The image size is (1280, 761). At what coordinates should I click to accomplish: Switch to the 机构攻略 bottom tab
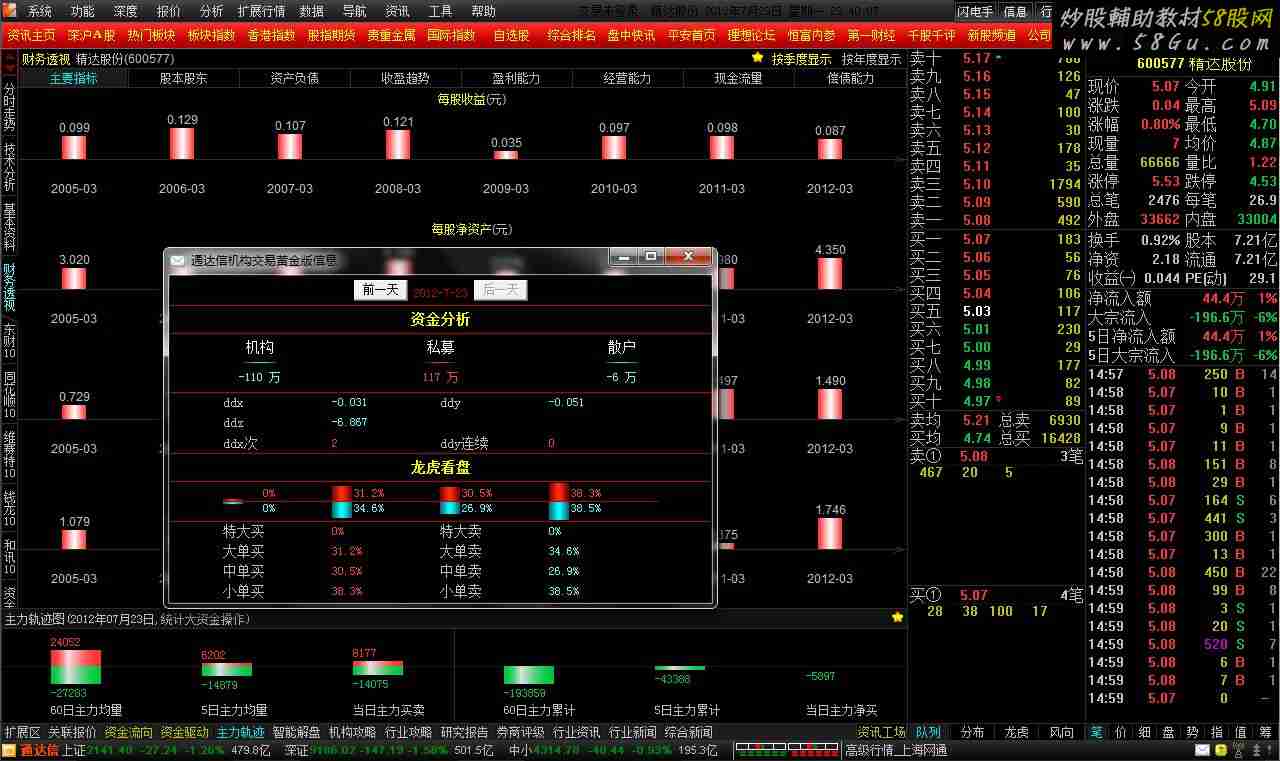353,732
